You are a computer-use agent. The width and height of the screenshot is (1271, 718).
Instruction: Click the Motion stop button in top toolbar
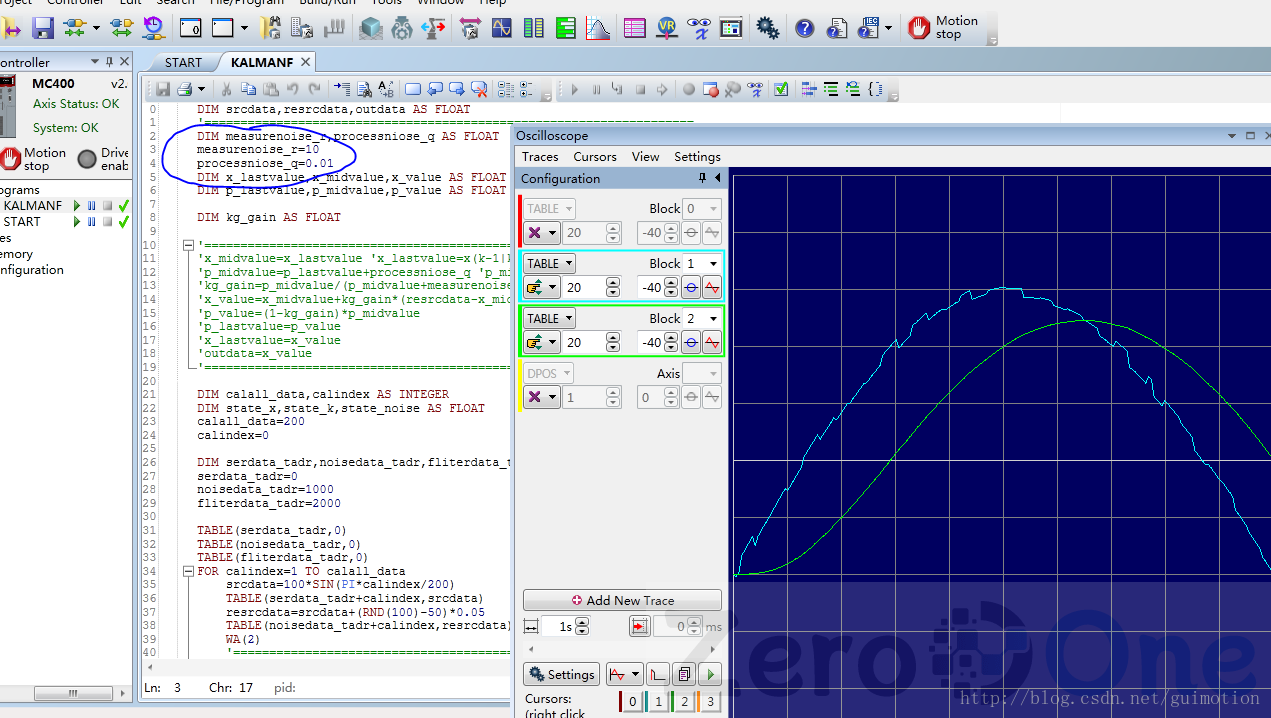point(943,28)
